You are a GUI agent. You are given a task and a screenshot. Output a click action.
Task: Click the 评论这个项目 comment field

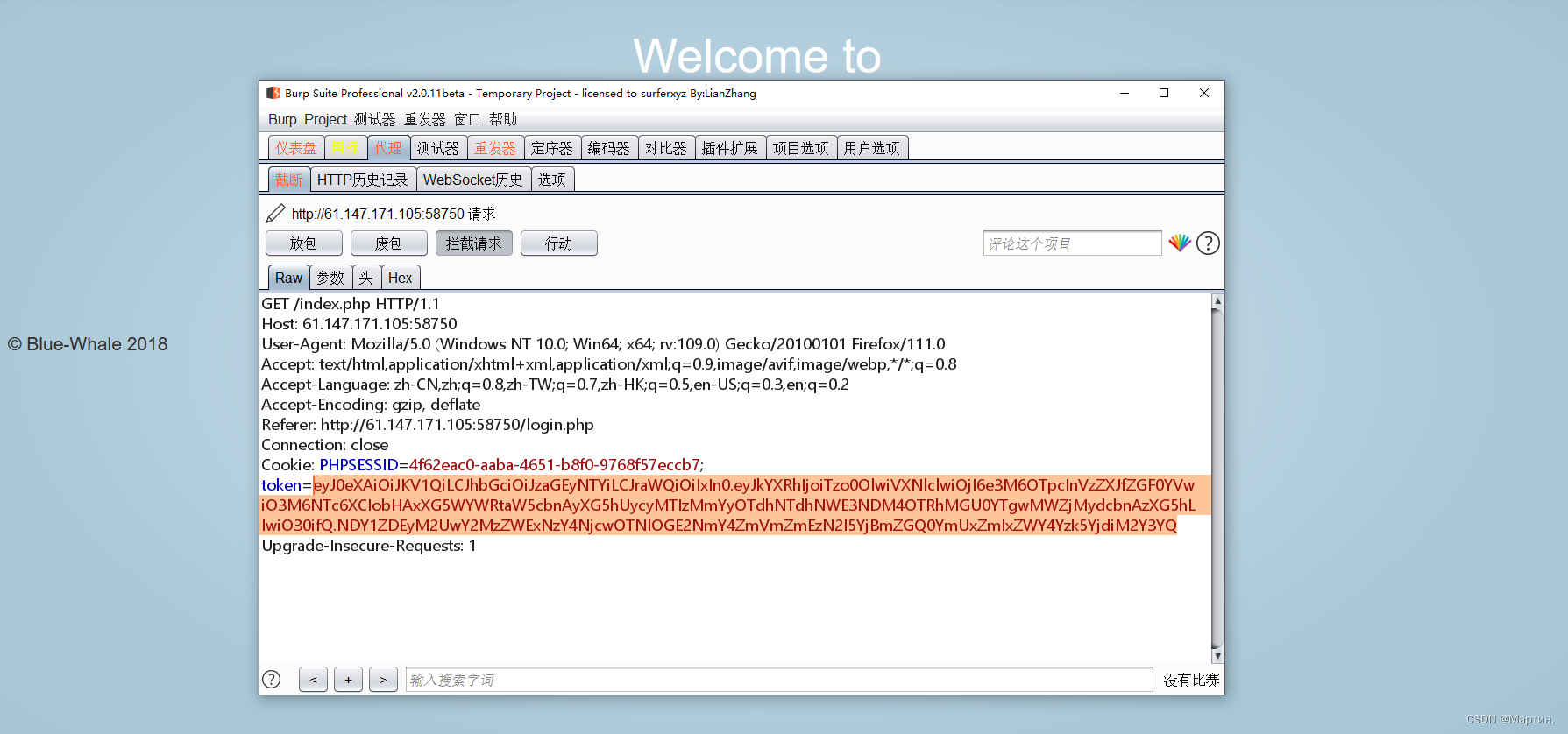click(x=1072, y=243)
